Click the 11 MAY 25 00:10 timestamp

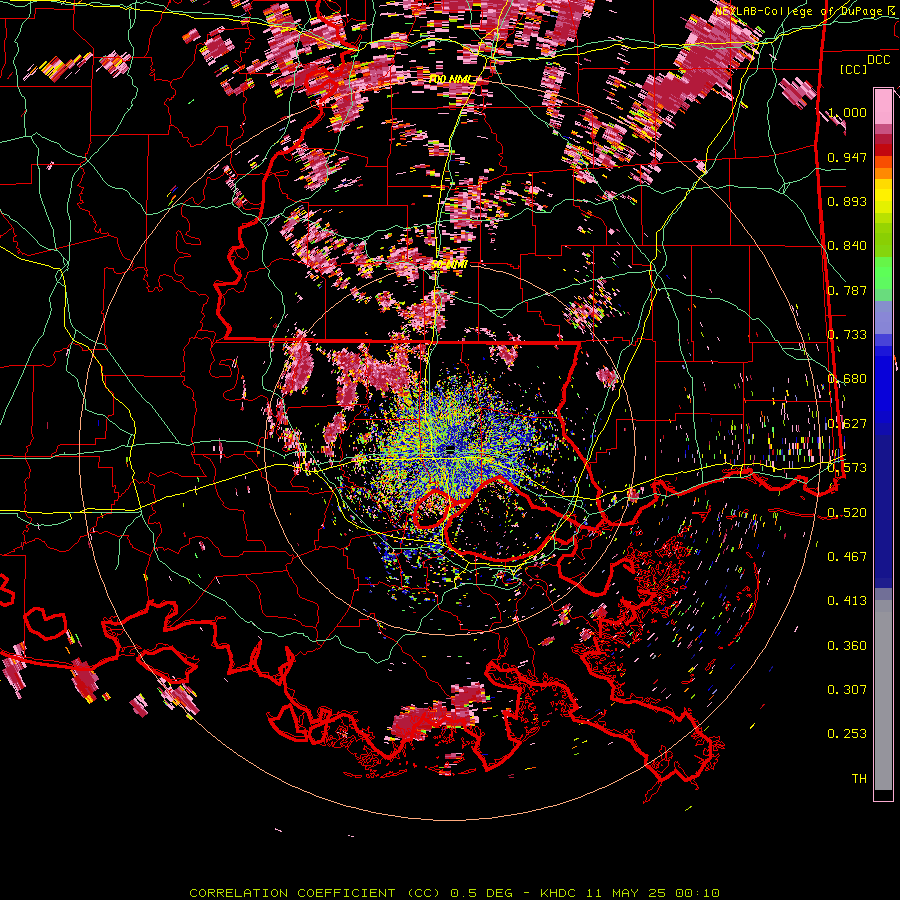655,893
